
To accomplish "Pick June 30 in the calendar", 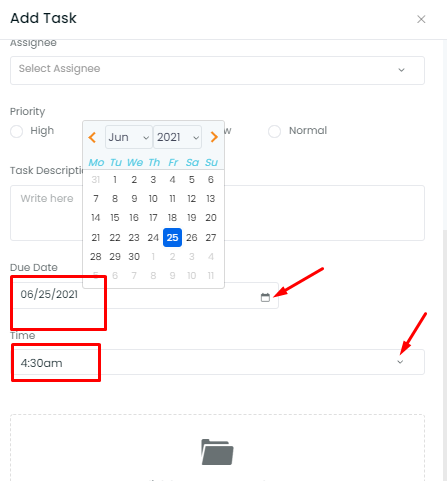I will coord(134,257).
